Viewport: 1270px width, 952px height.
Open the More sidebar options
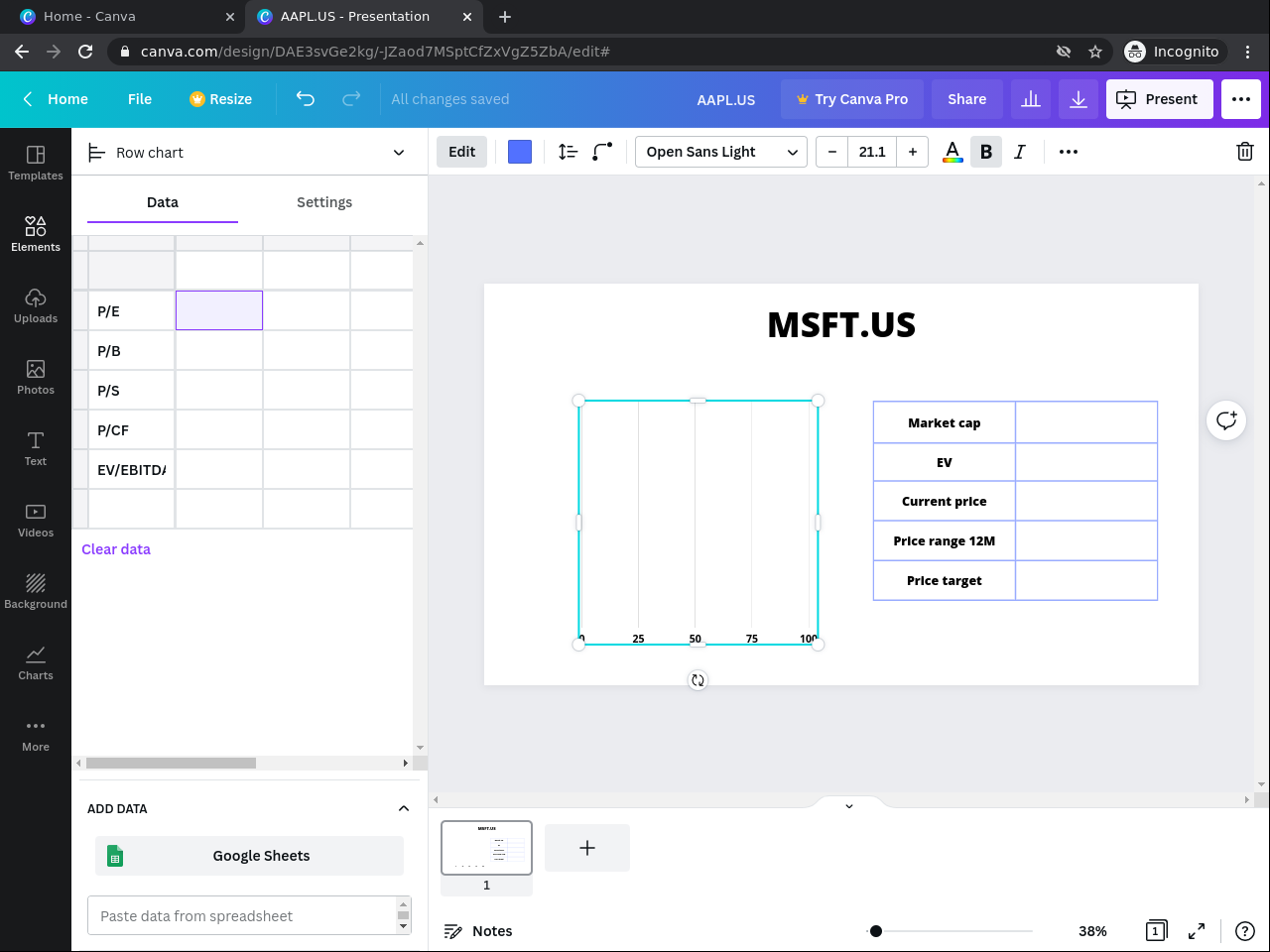[36, 734]
